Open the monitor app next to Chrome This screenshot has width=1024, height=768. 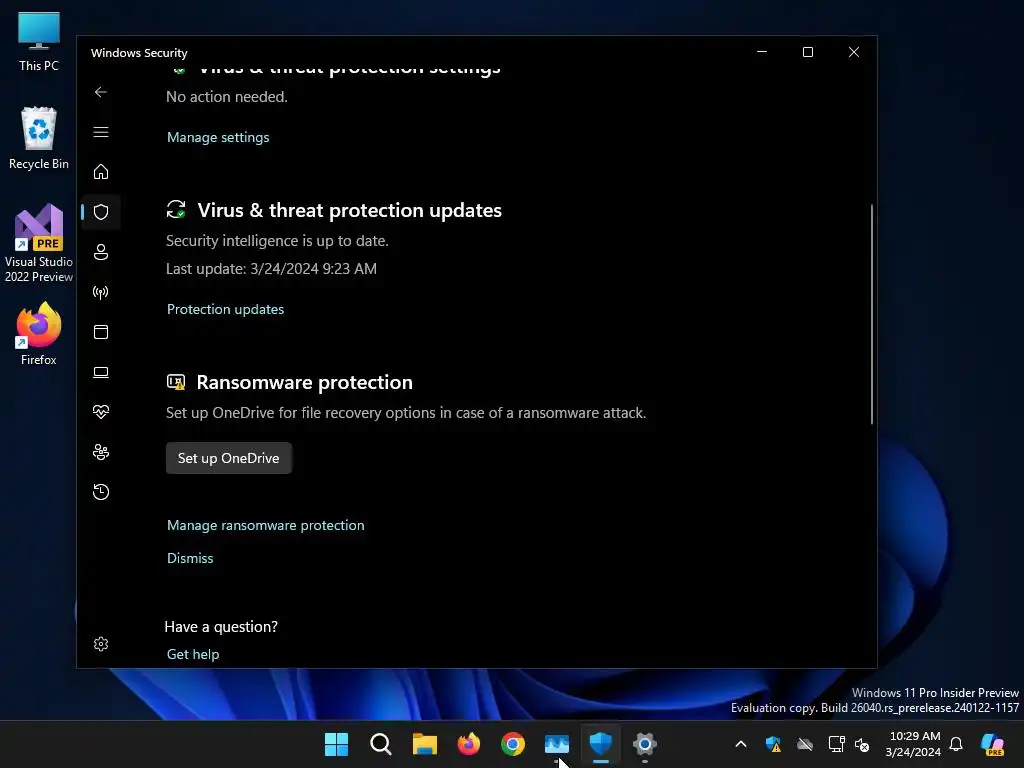(556, 744)
